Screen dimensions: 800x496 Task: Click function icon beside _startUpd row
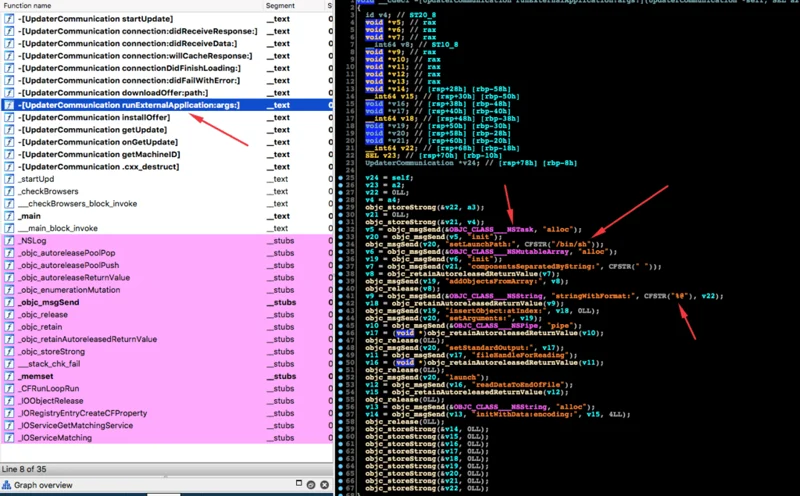(x=9, y=179)
